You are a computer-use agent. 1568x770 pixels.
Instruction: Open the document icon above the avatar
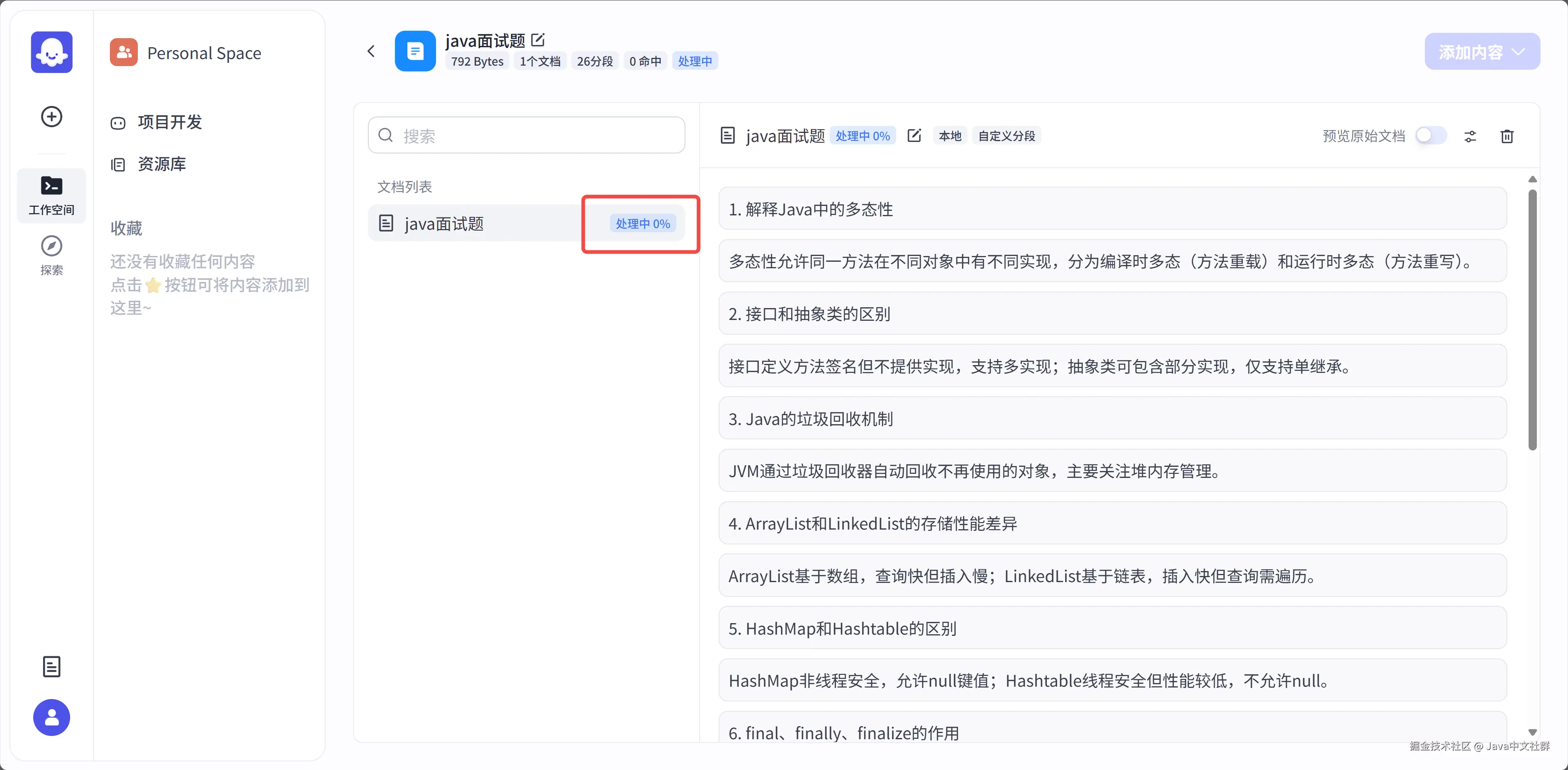coord(52,667)
